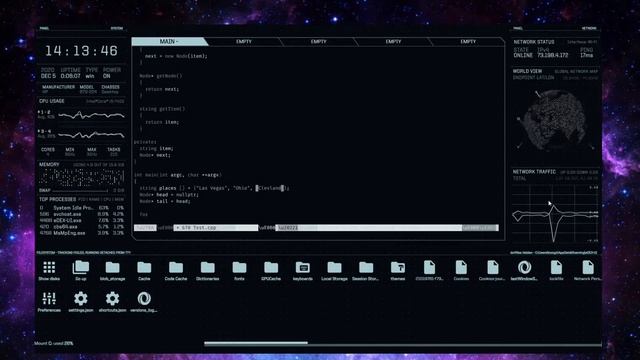Select the file icon left of Cookies

[429, 268]
